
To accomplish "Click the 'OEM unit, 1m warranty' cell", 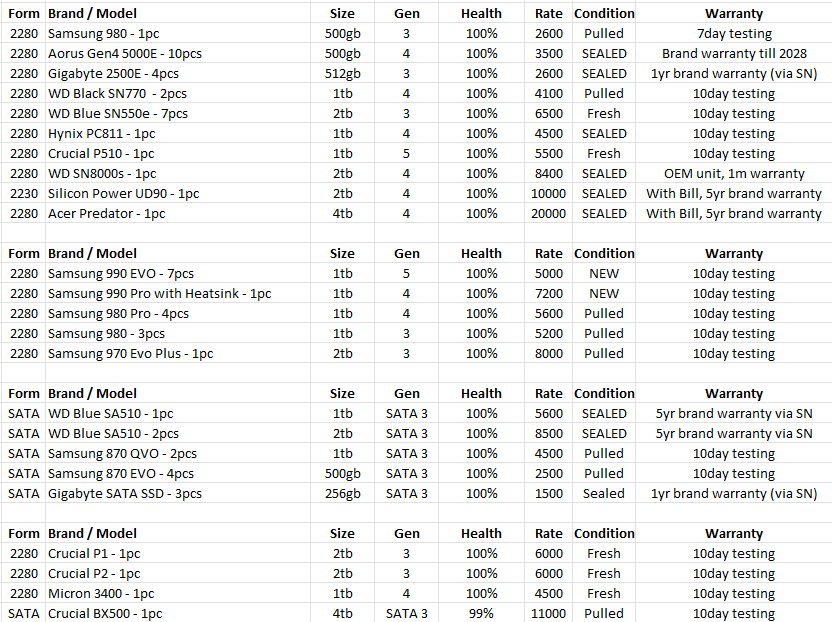I will point(733,174).
